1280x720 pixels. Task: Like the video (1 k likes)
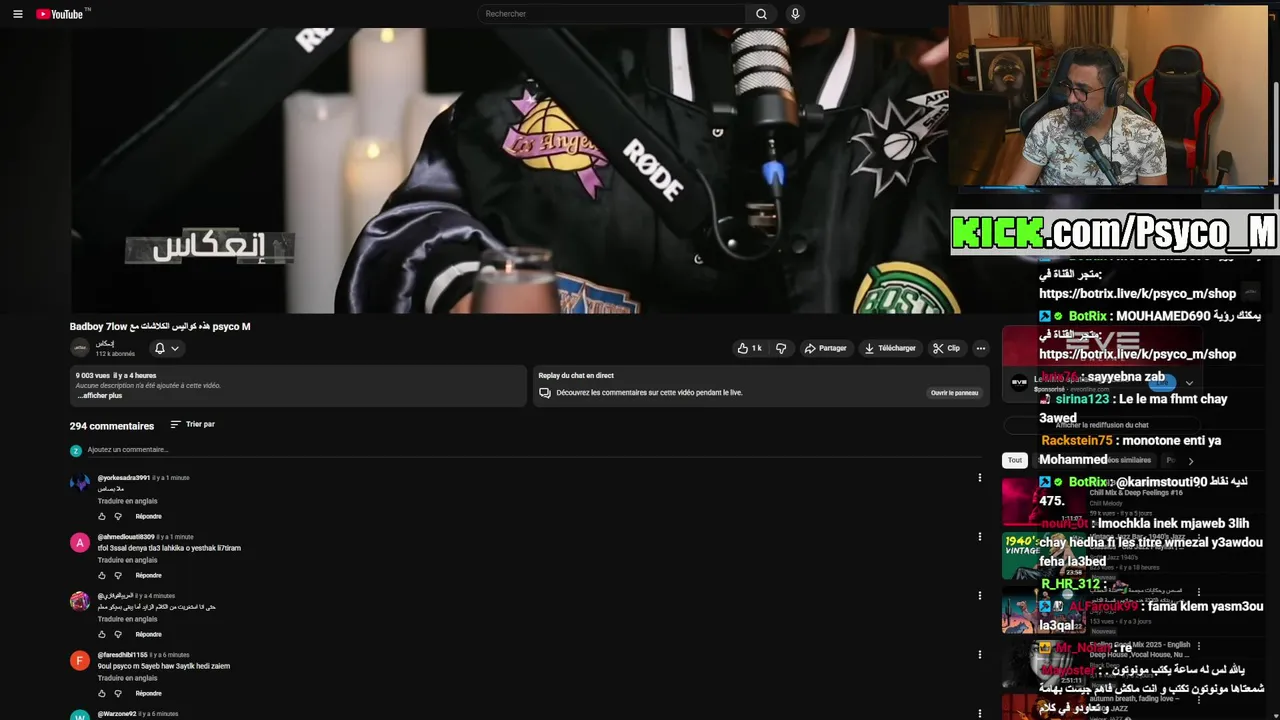point(750,348)
